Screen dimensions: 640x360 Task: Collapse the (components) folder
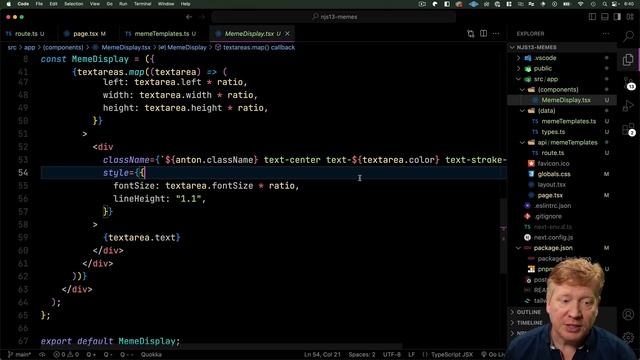pyautogui.click(x=522, y=90)
